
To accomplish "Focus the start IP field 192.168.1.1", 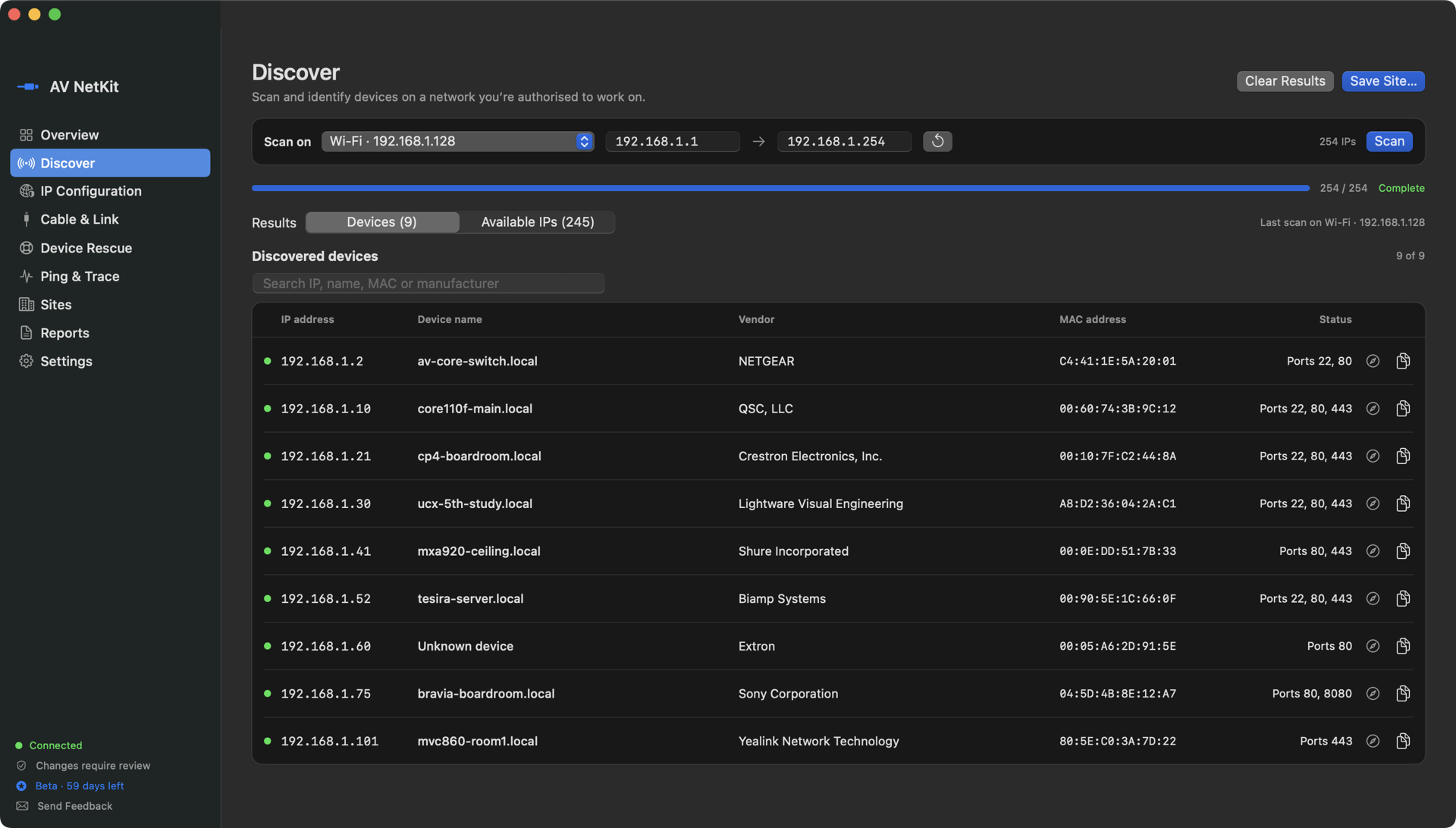I will (672, 141).
